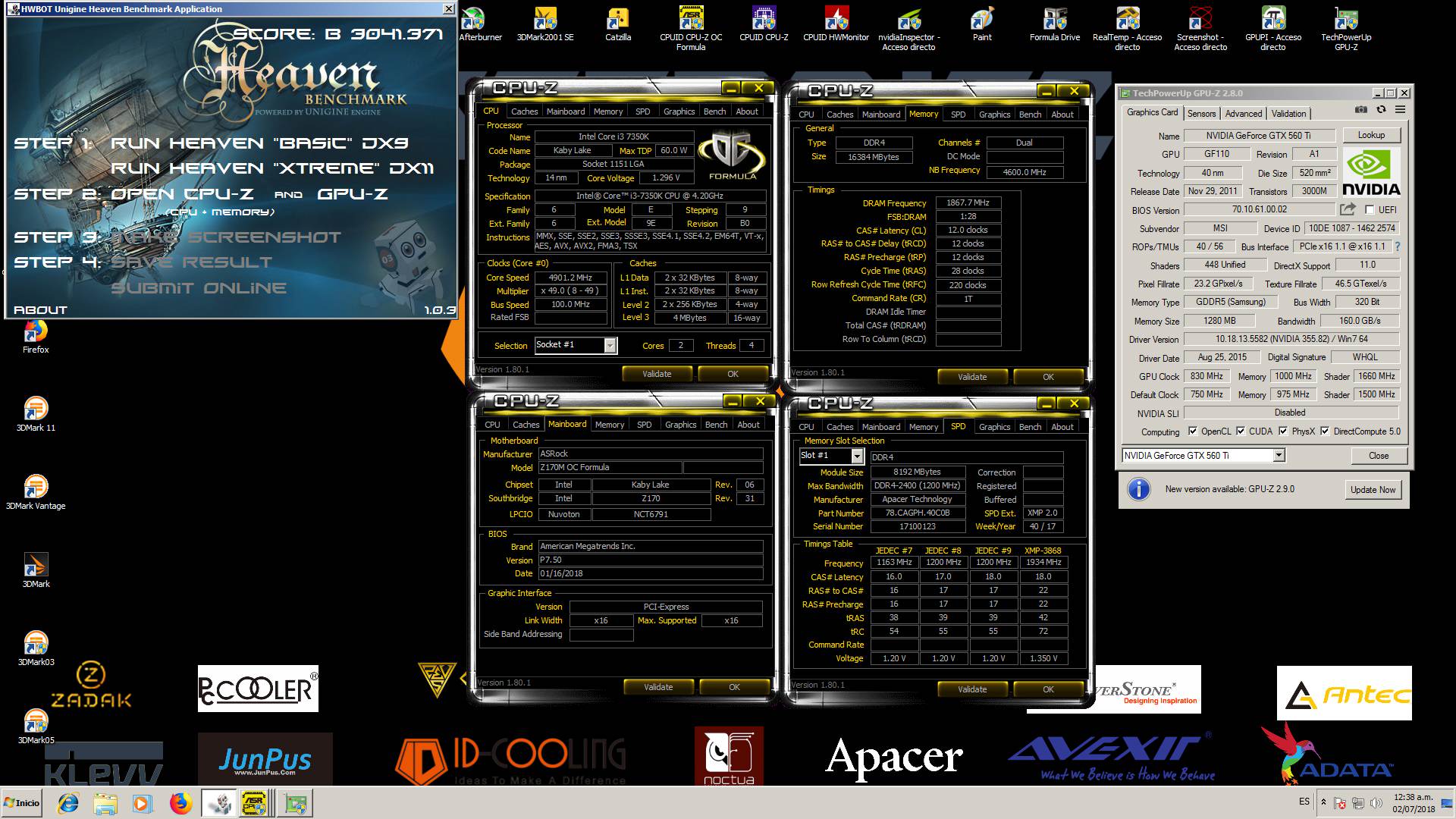This screenshot has width=1456, height=819.
Task: Switch to the Sensors tab in GPU-Z
Action: pos(1201,114)
